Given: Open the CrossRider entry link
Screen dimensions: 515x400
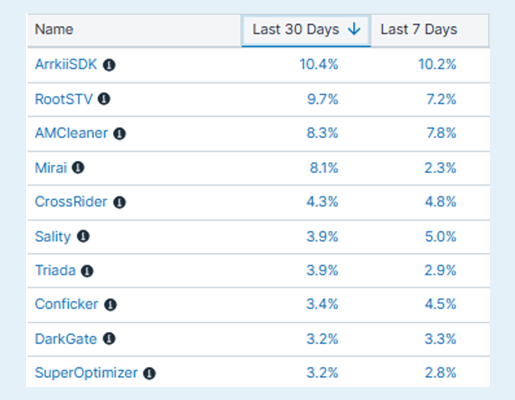Looking at the screenshot, I should 71,202.
